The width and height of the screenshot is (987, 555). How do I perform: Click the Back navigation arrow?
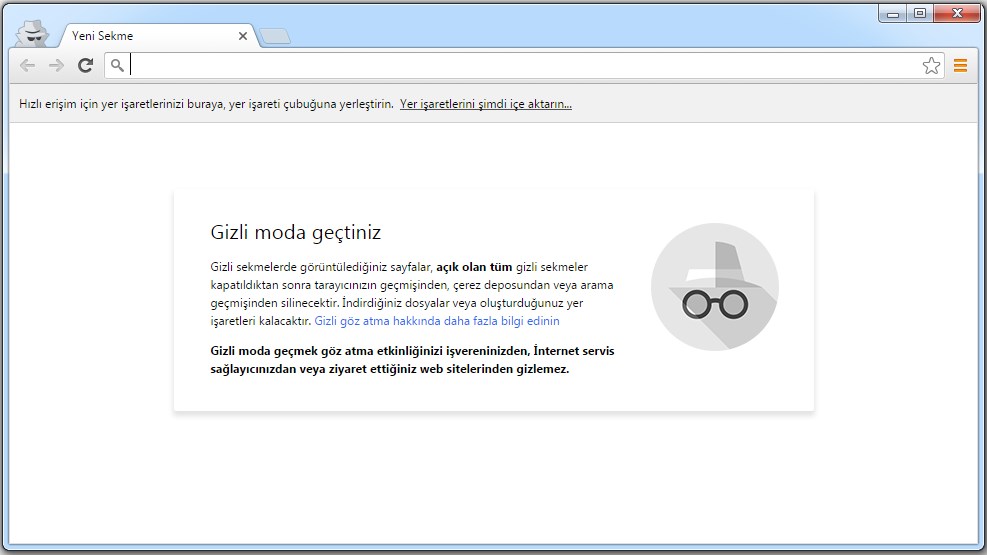tap(27, 66)
